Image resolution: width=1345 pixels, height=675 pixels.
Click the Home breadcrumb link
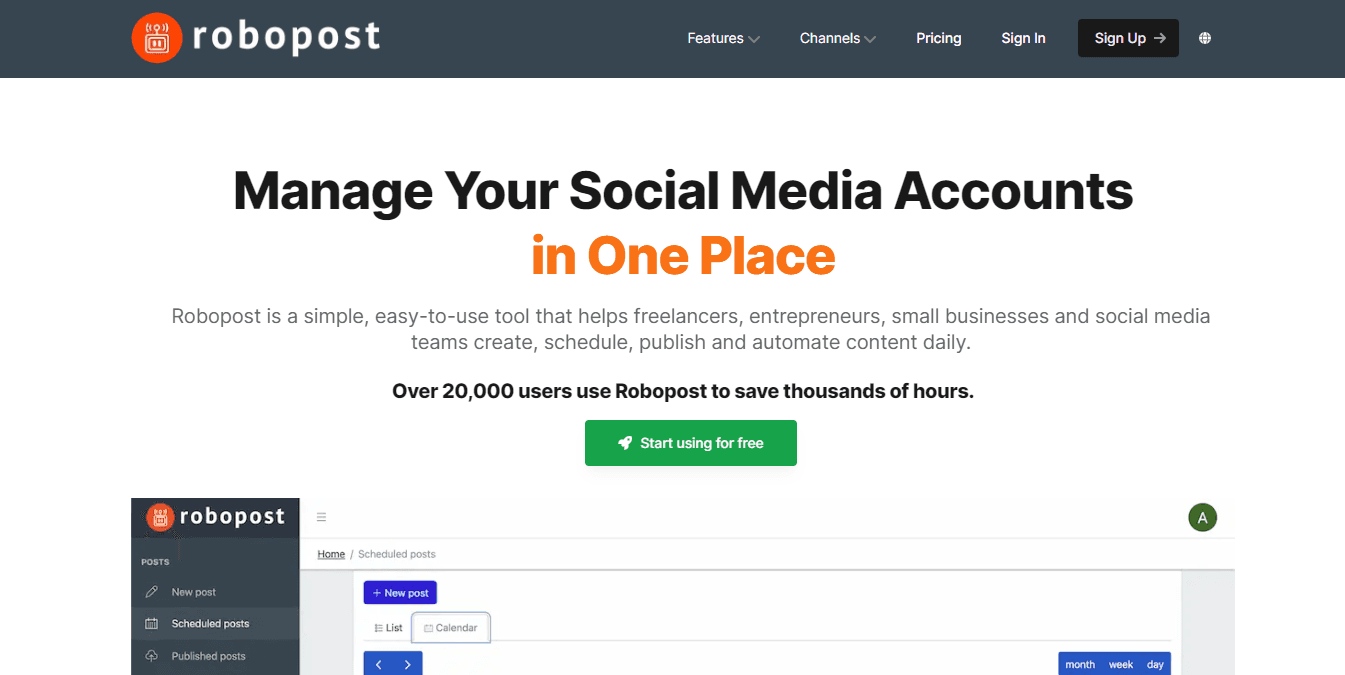(x=331, y=554)
